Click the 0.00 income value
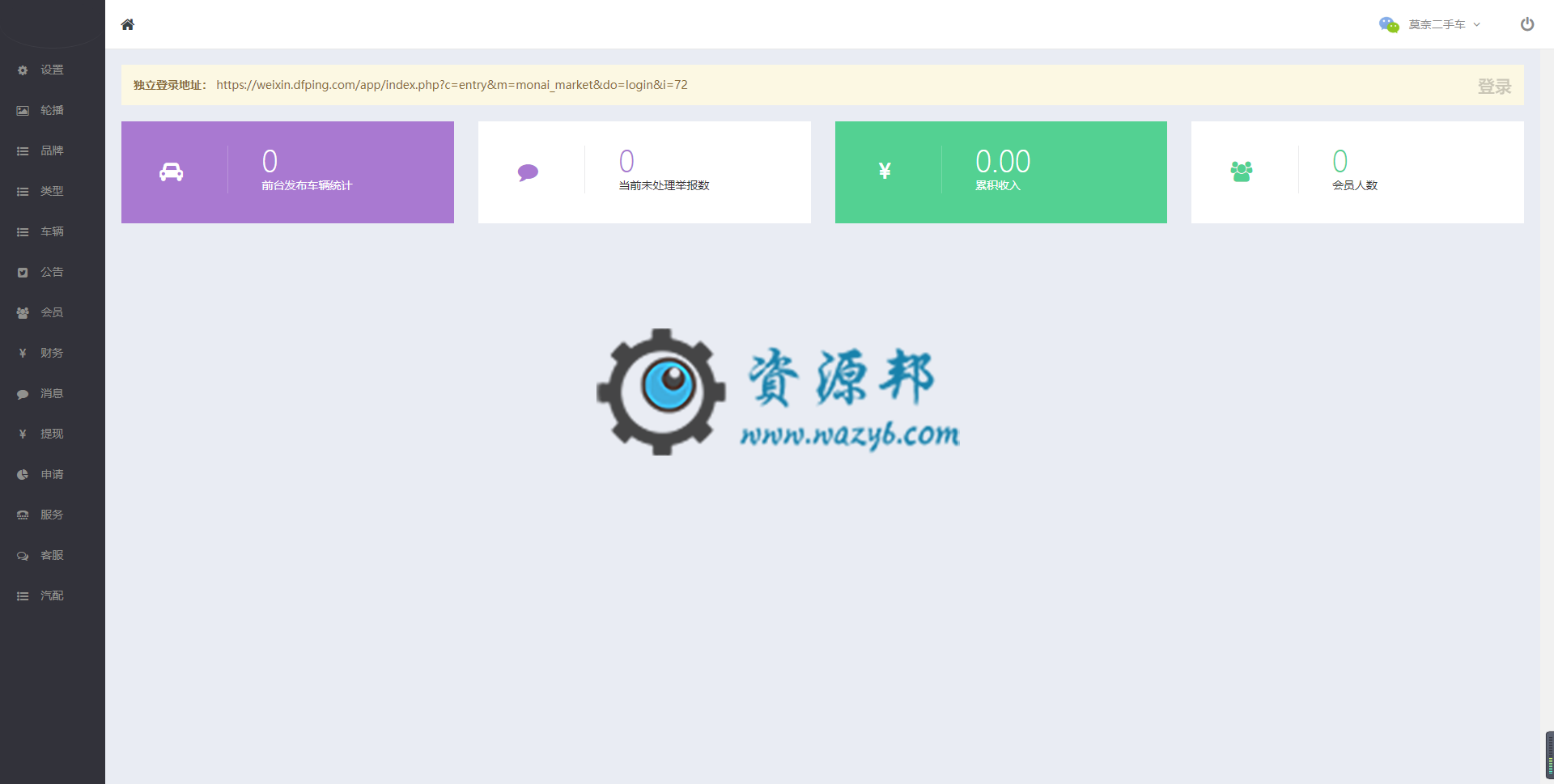The height and width of the screenshot is (784, 1554). pyautogui.click(x=1003, y=162)
